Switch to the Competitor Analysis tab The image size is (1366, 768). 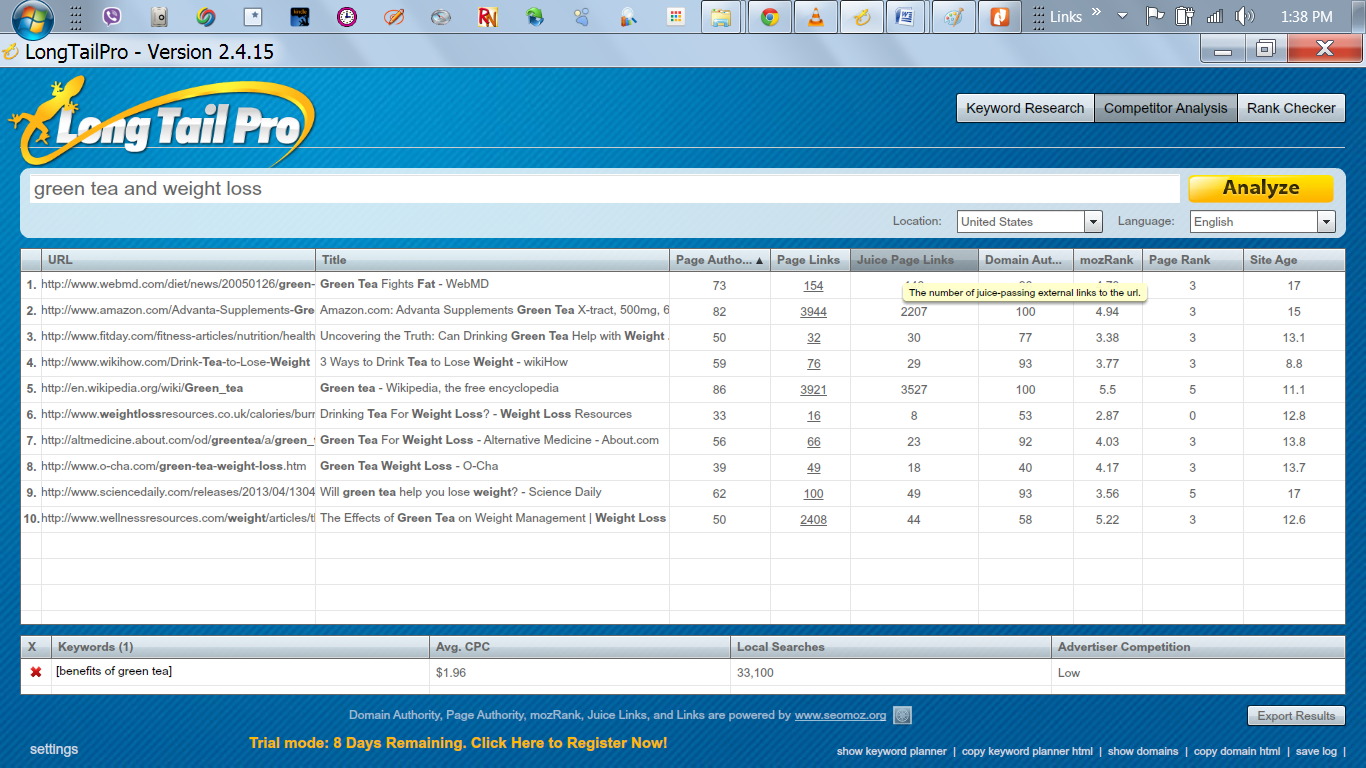1165,108
